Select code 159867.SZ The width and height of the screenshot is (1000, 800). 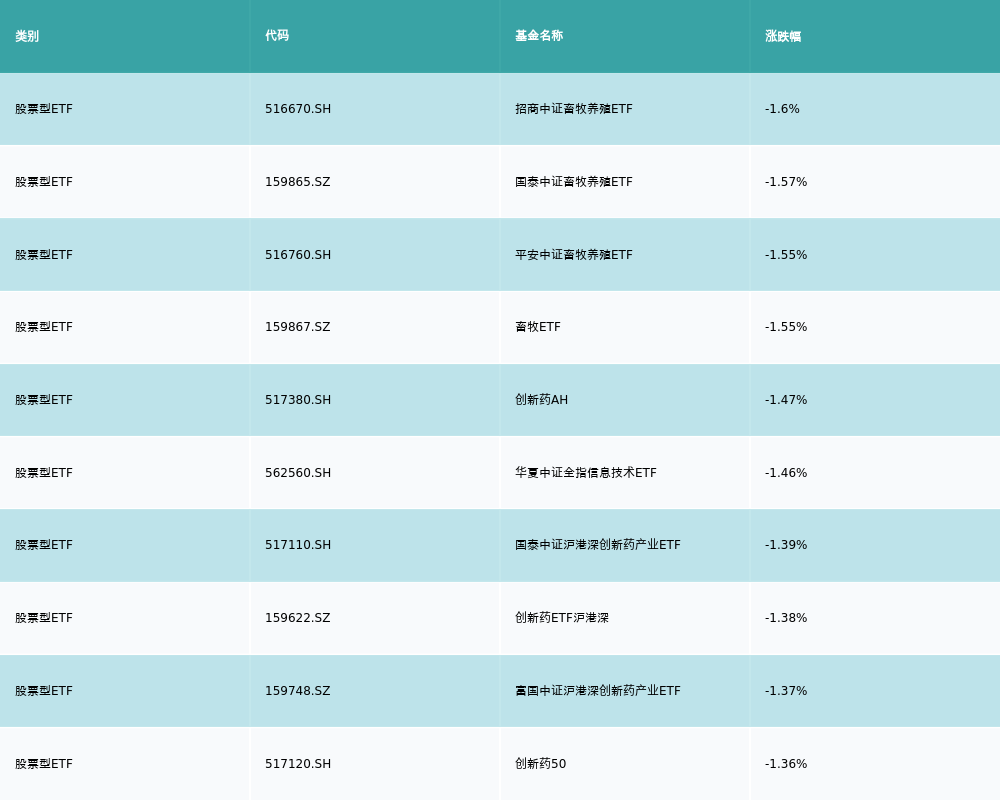(x=298, y=327)
